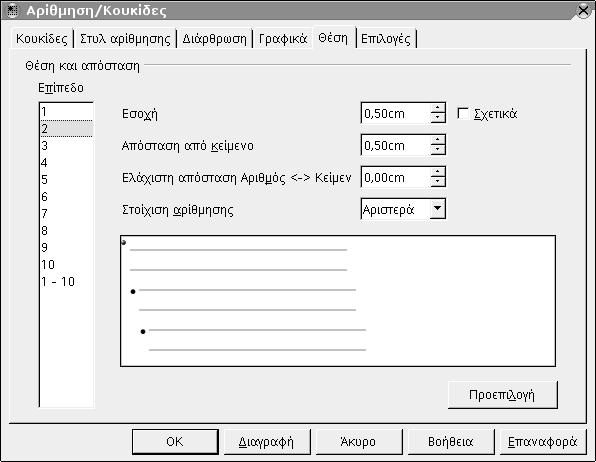Increase Ελάχιστη απόσταση value with the up arrow

438,172
